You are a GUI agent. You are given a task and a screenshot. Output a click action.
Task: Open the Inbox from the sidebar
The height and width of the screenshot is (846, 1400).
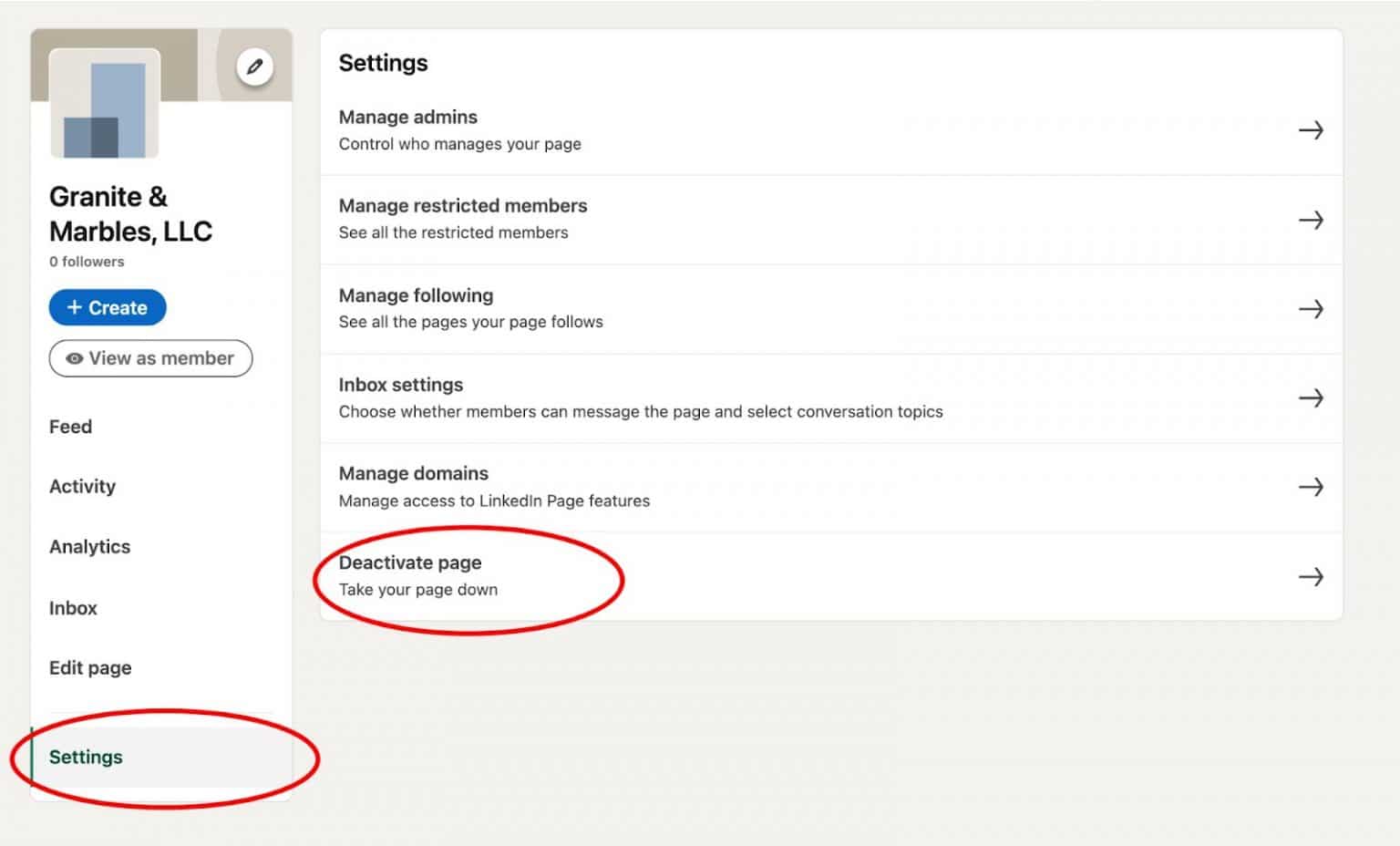tap(73, 608)
